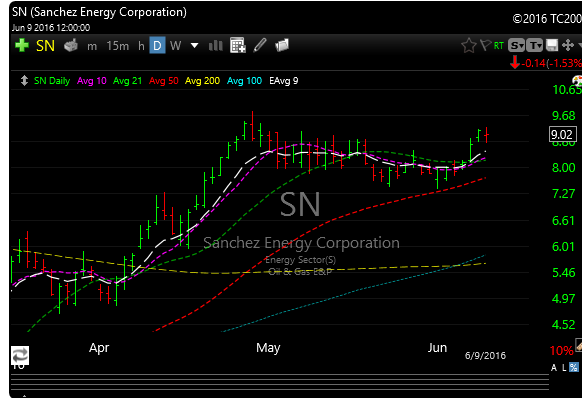Click the yellow Avg 200 legend label
Image resolution: width=582 pixels, height=398 pixels.
[202, 81]
